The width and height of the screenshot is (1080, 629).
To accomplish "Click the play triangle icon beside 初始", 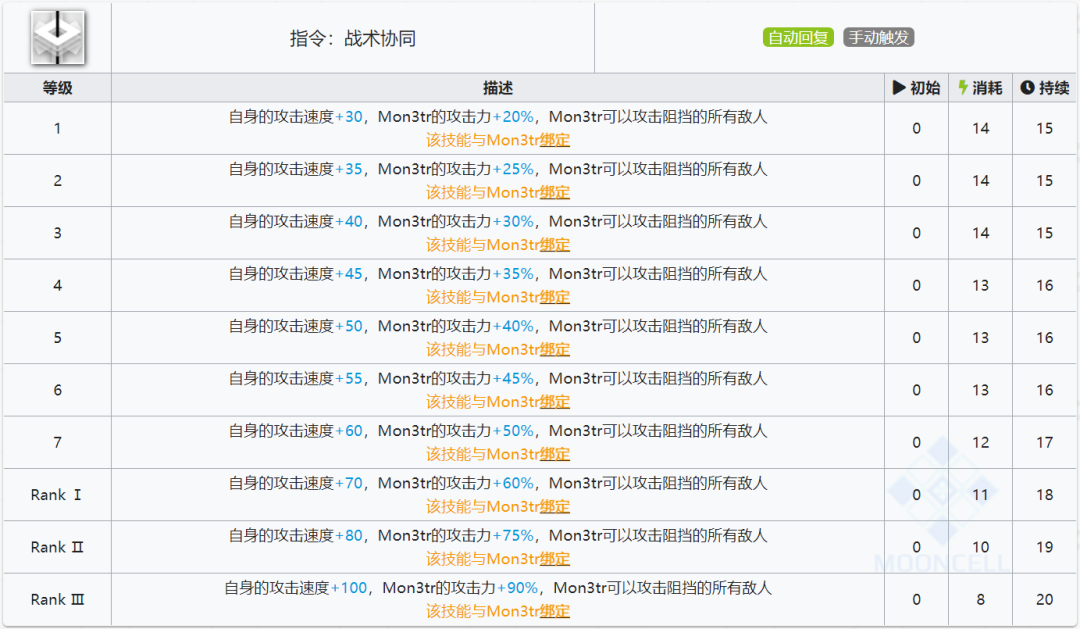I will pyautogui.click(x=901, y=87).
